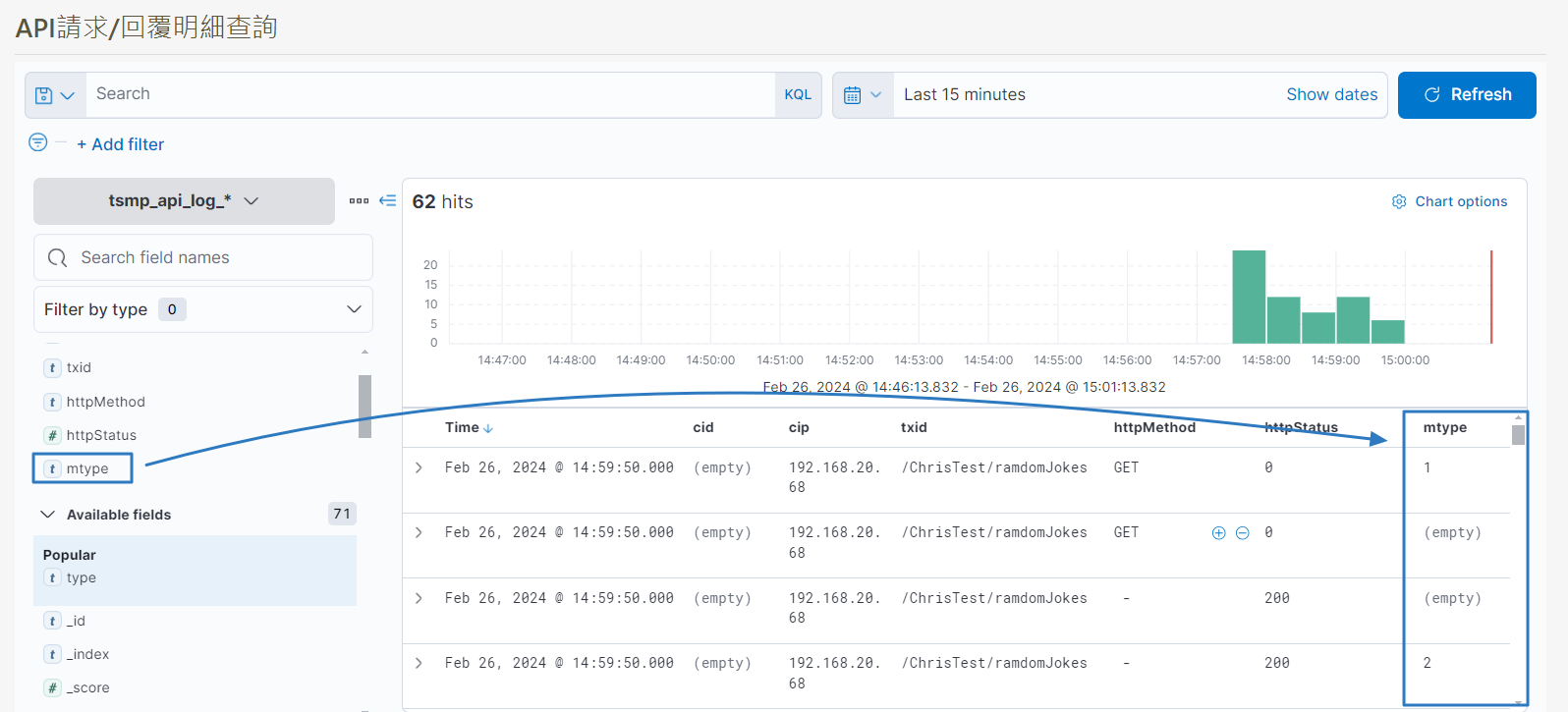
Task: Expand the first row with httpStatus 200
Action: [419, 598]
